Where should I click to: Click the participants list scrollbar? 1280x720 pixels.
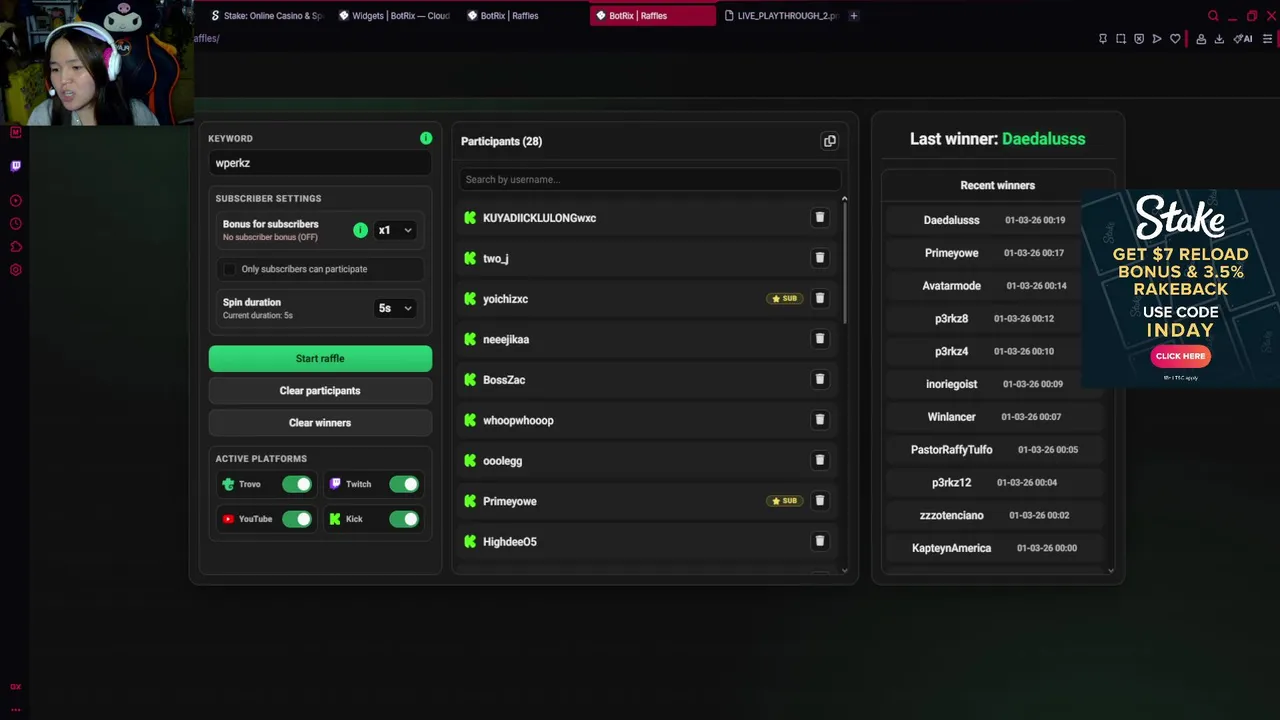tap(844, 264)
